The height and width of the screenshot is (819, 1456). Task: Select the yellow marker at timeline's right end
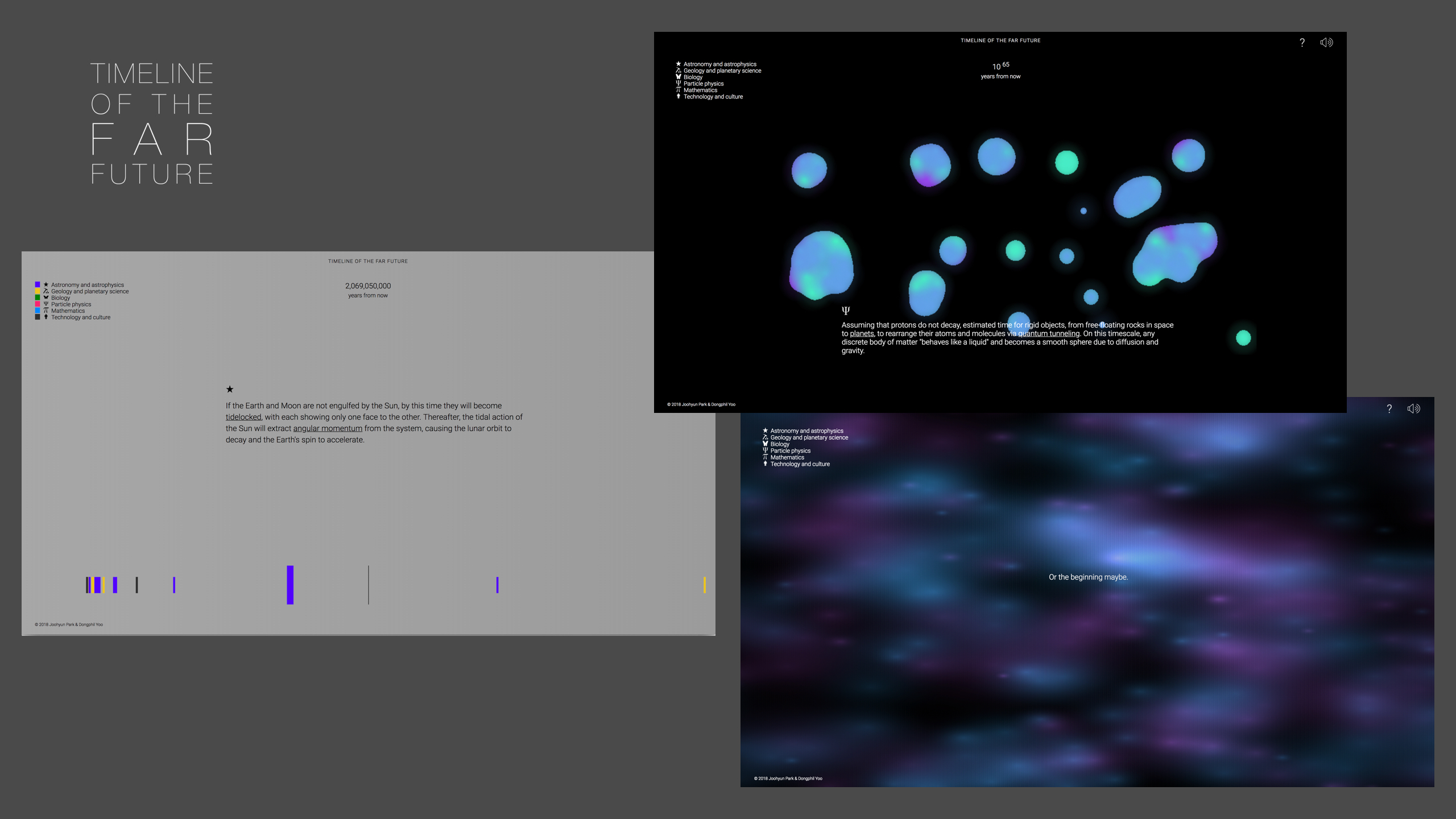pos(704,585)
